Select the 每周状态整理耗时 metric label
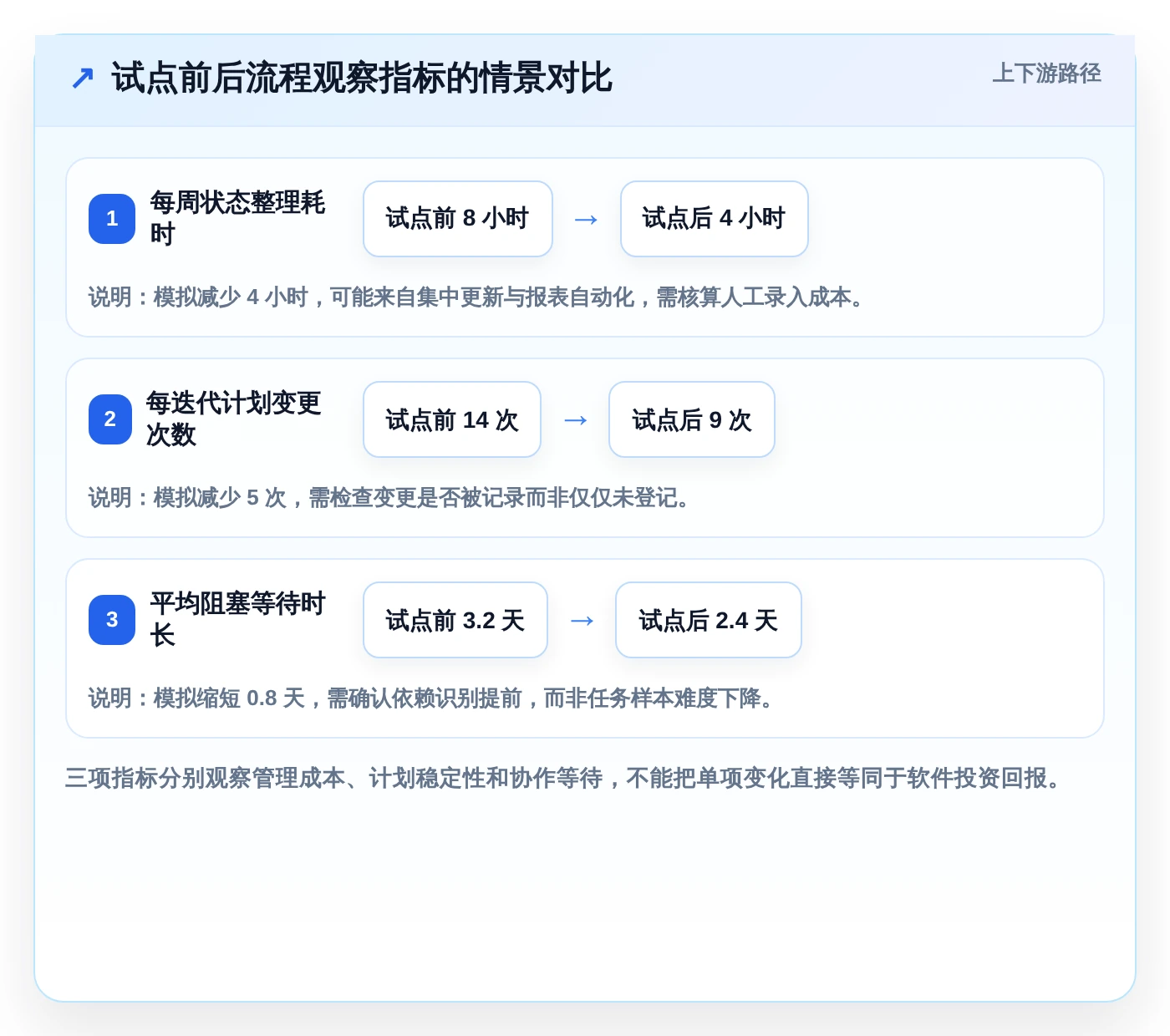The image size is (1170, 1036). pyautogui.click(x=237, y=218)
